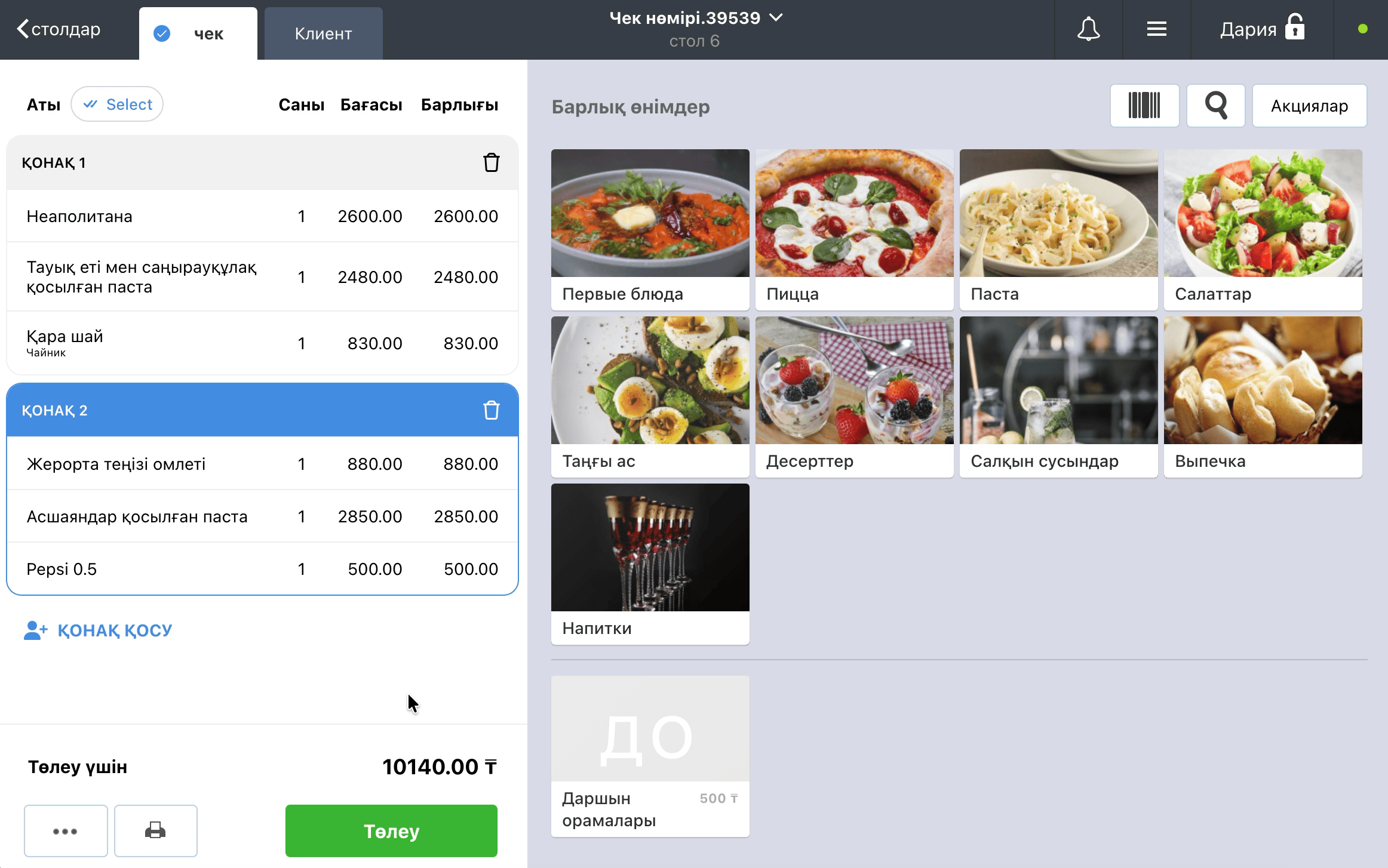
Task: Open the Пицца category
Action: [854, 229]
